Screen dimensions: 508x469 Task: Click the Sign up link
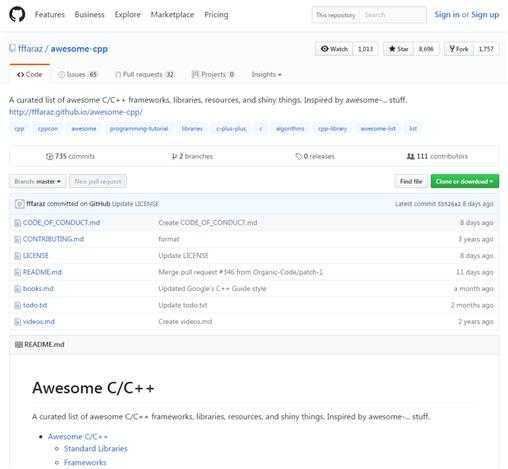tap(485, 15)
